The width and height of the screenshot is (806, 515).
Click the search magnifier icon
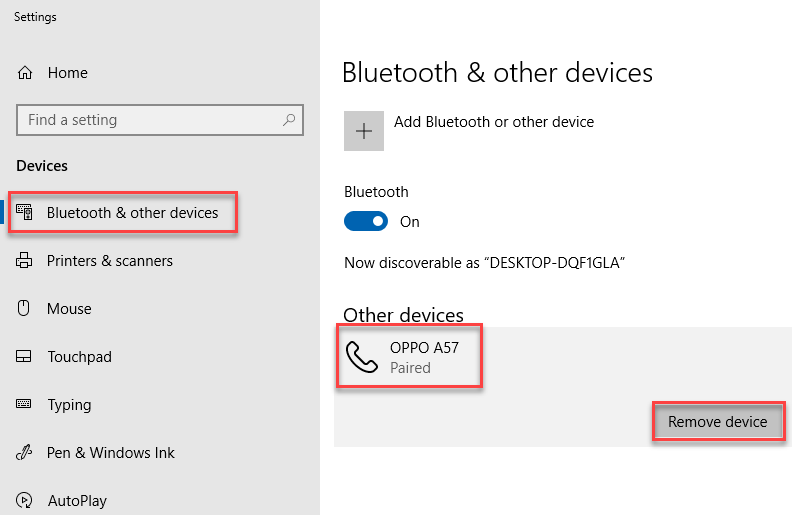289,120
